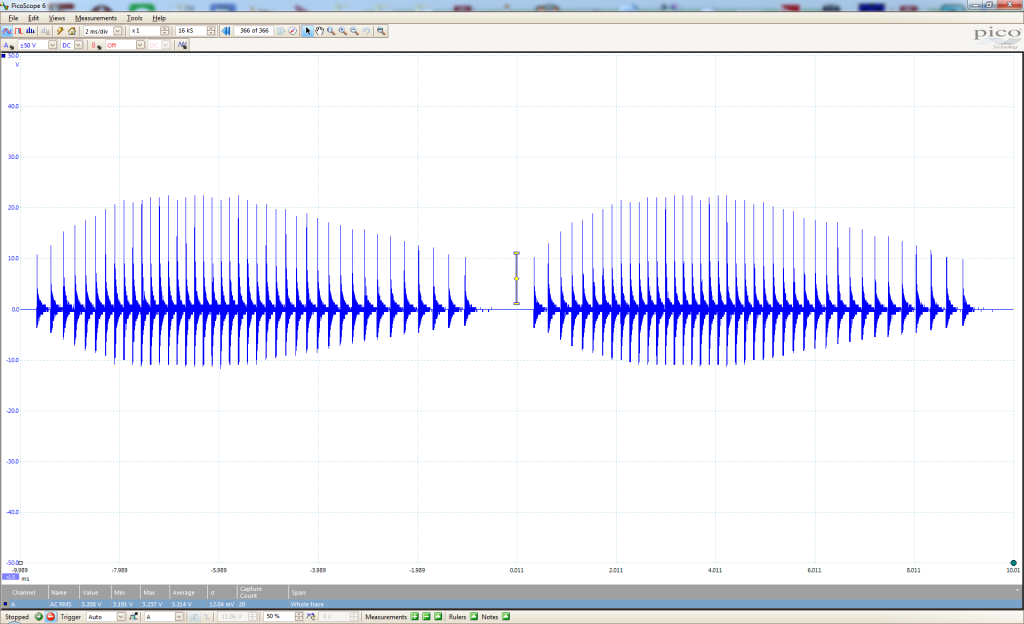Click the yellow trigger marker diamond
Screen dimensions: 1024x624
(x=516, y=279)
